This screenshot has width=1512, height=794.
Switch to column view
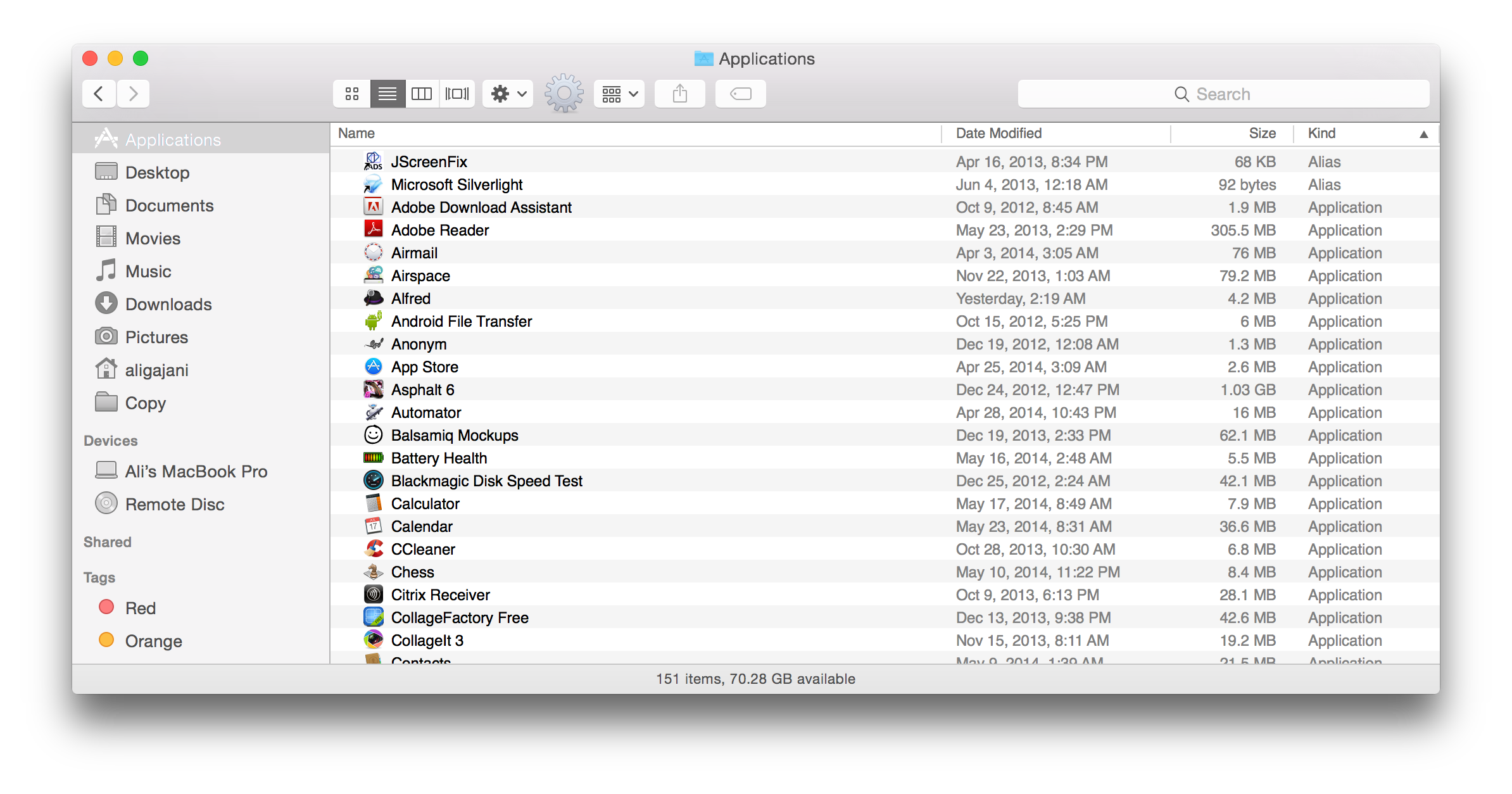tap(422, 94)
